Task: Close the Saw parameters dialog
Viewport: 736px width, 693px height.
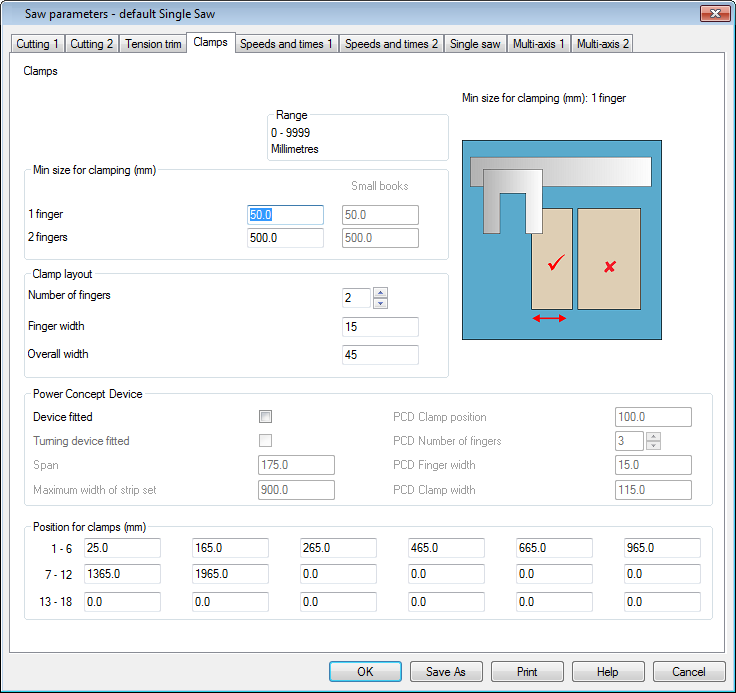Action: pyautogui.click(x=715, y=14)
